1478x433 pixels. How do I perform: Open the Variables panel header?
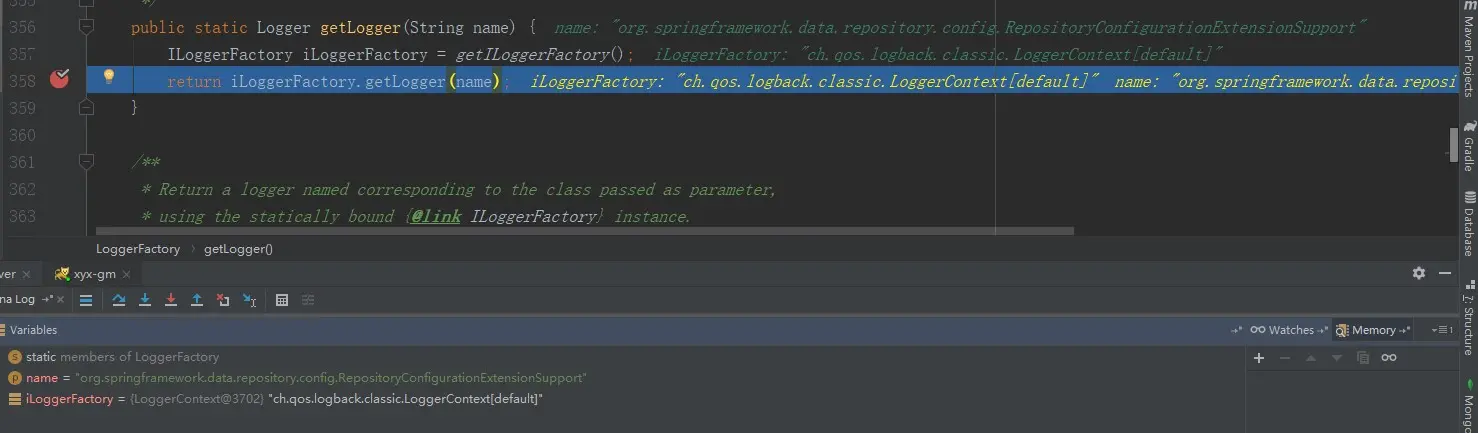coord(33,330)
